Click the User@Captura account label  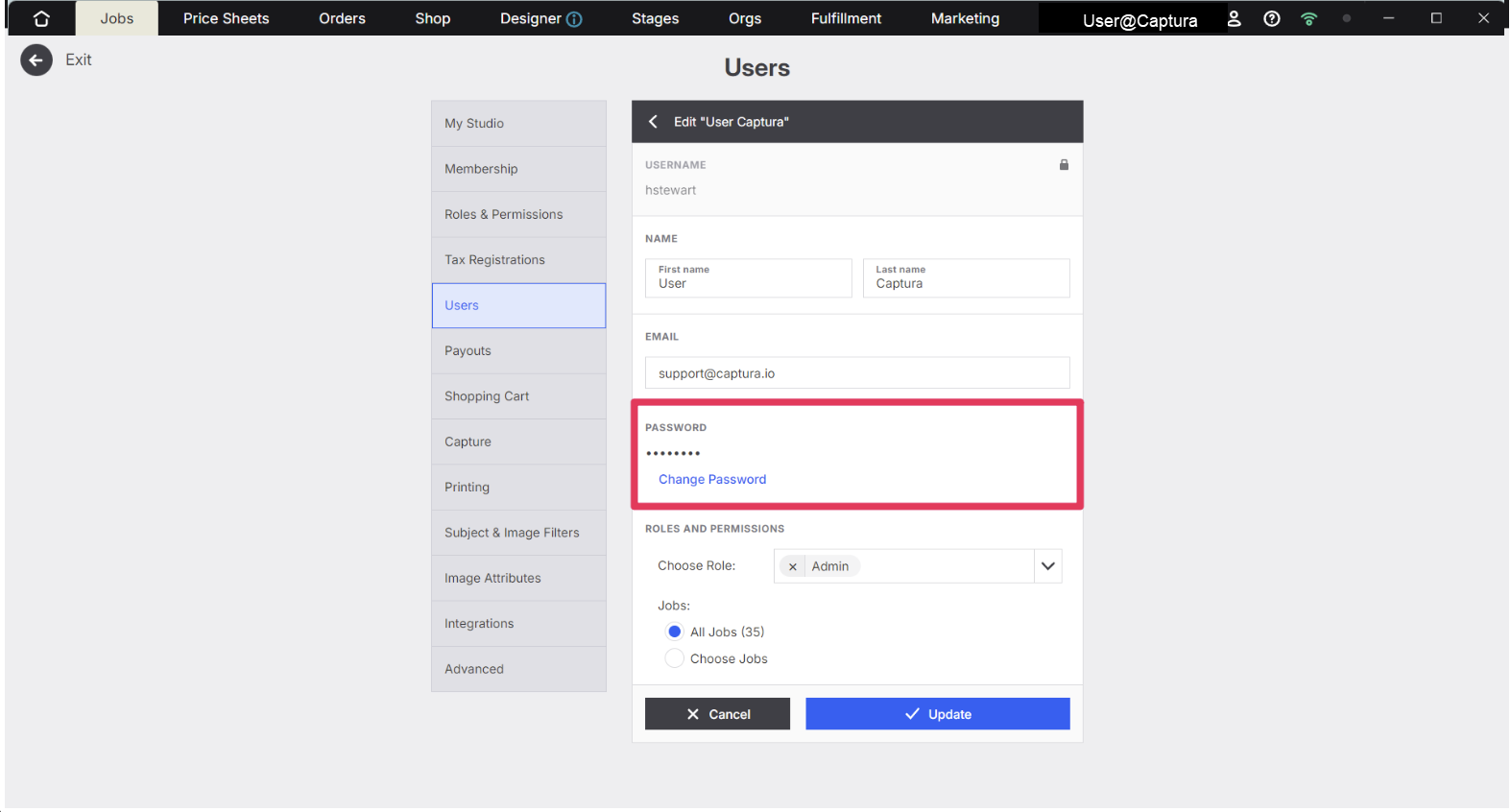click(x=1139, y=20)
